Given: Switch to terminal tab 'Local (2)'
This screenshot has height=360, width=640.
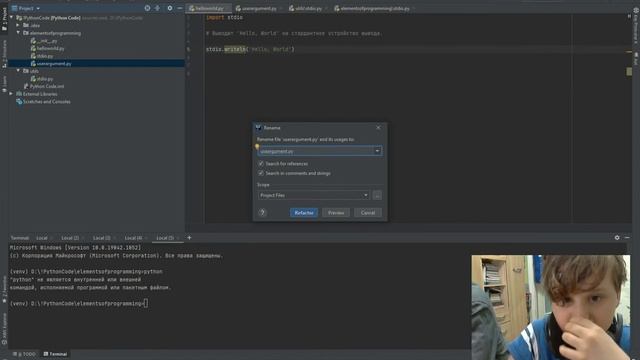Looking at the screenshot, I should 70,238.
